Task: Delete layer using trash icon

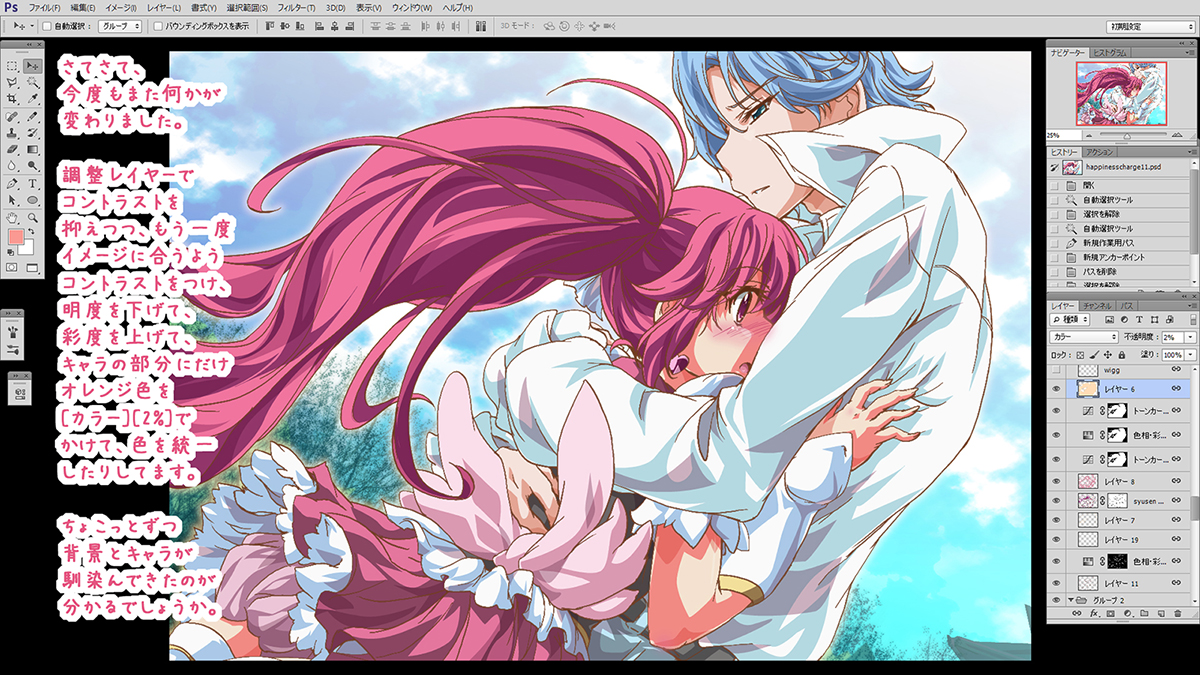Action: tap(1178, 613)
